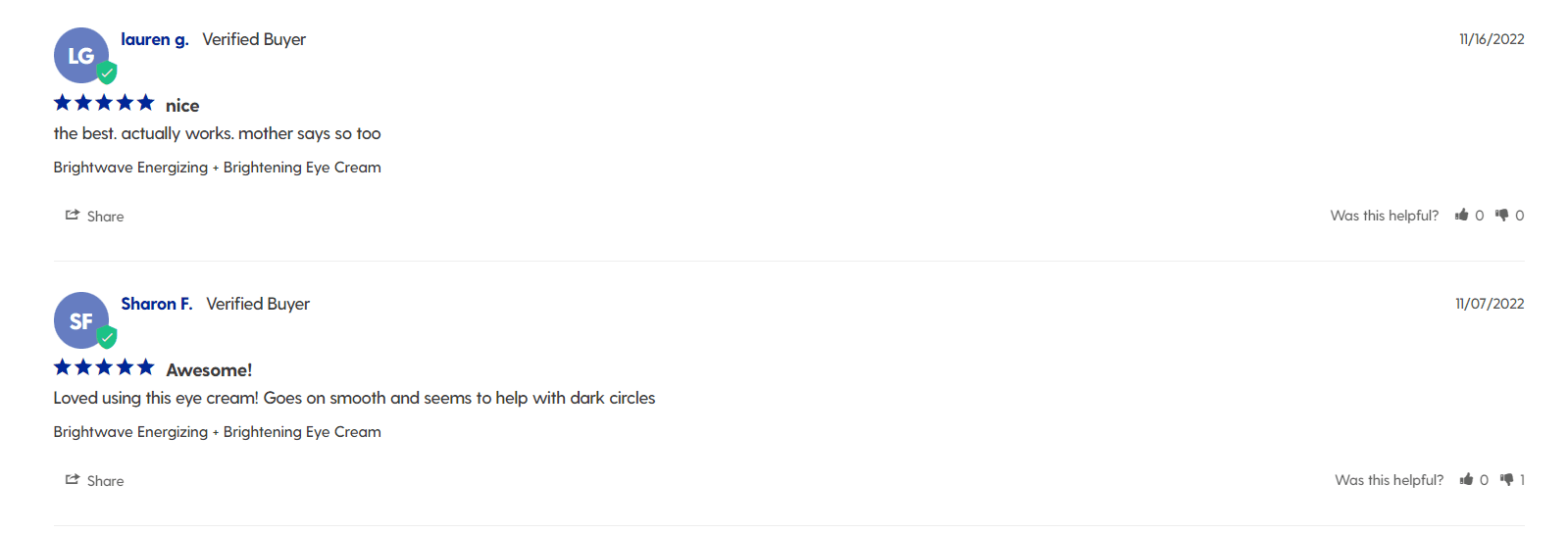Click the five-star rating on lauren g.'s review

coord(104,103)
